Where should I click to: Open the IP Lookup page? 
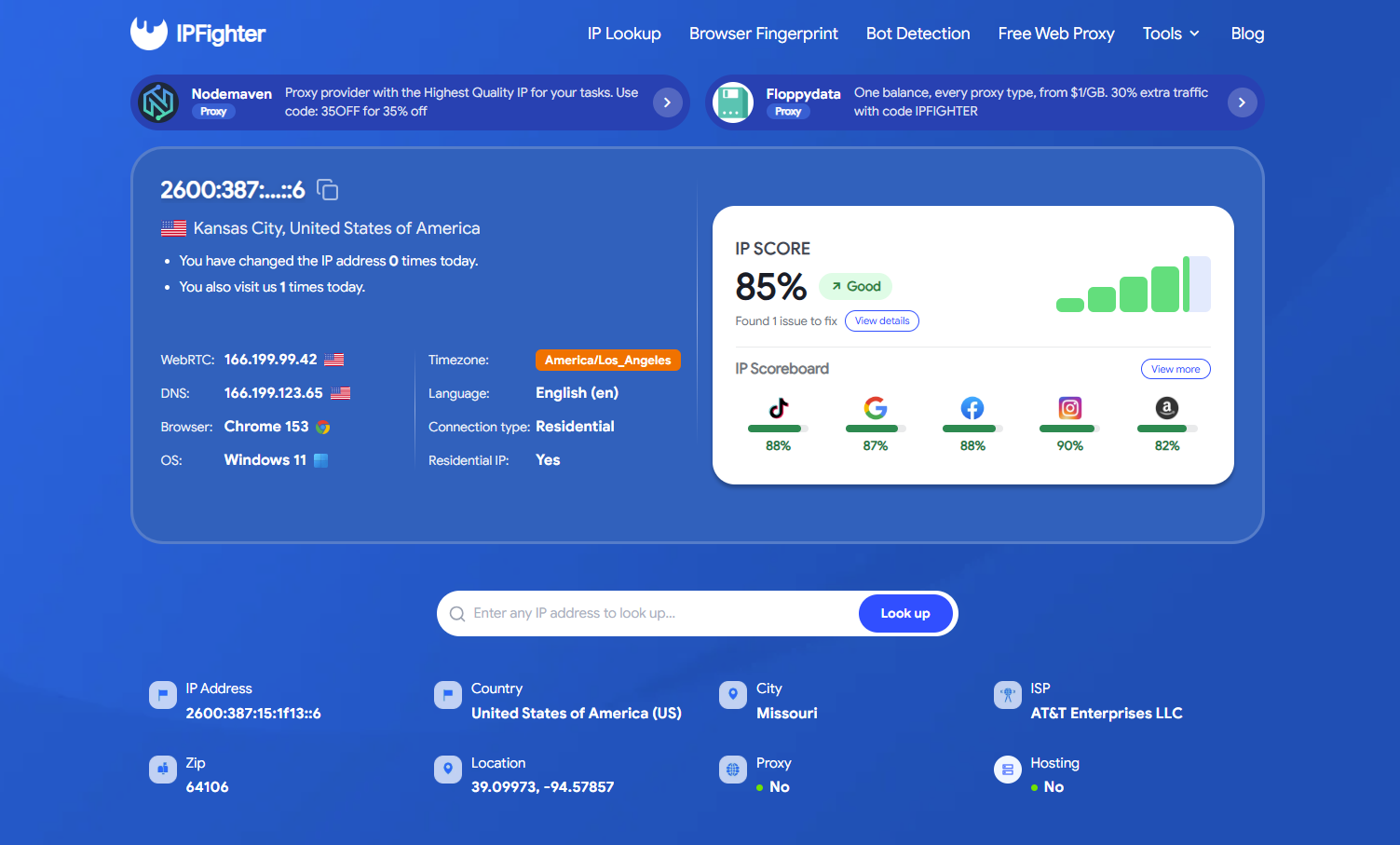tap(624, 34)
